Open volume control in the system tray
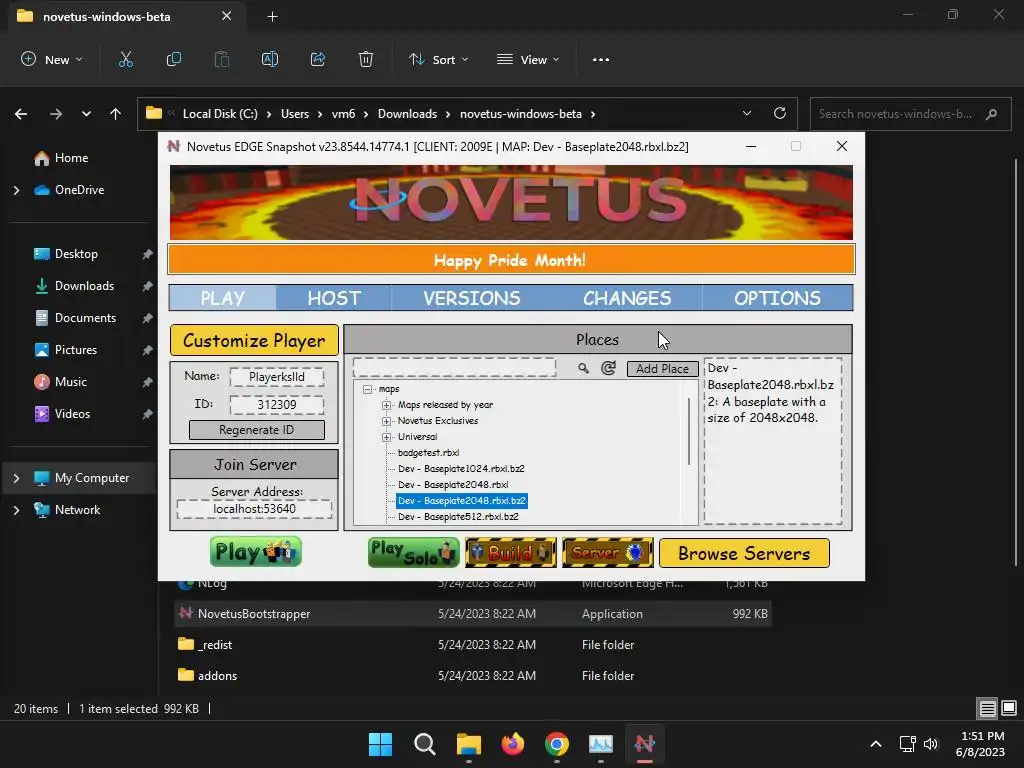The image size is (1024, 768). pos(931,744)
